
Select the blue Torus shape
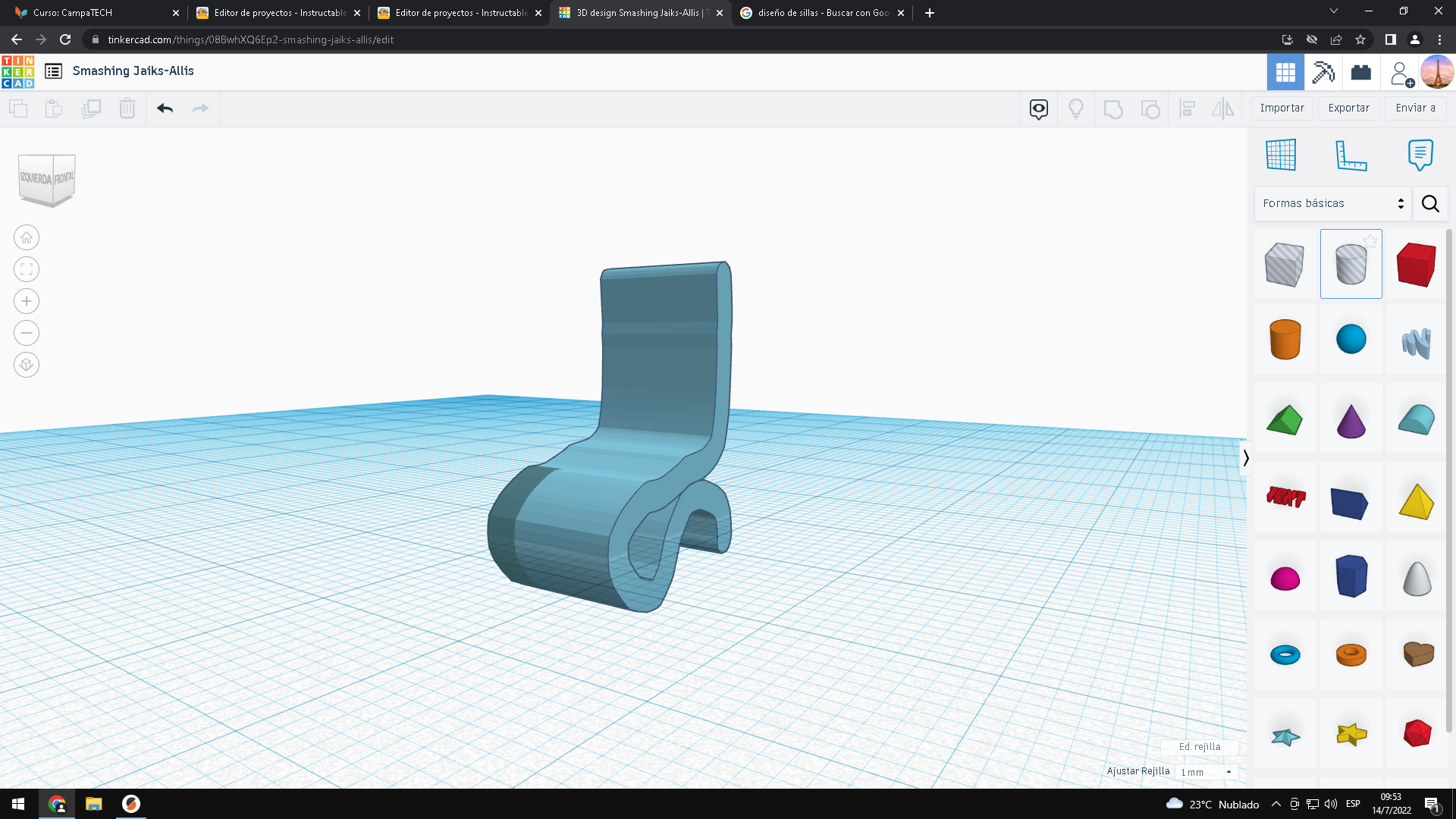[x=1285, y=654]
